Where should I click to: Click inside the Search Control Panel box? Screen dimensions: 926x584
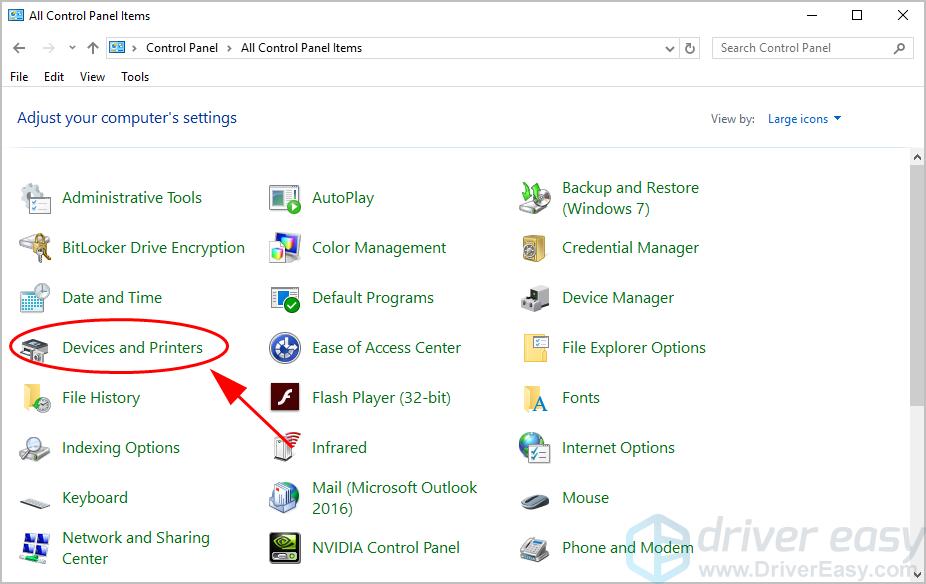(x=800, y=48)
